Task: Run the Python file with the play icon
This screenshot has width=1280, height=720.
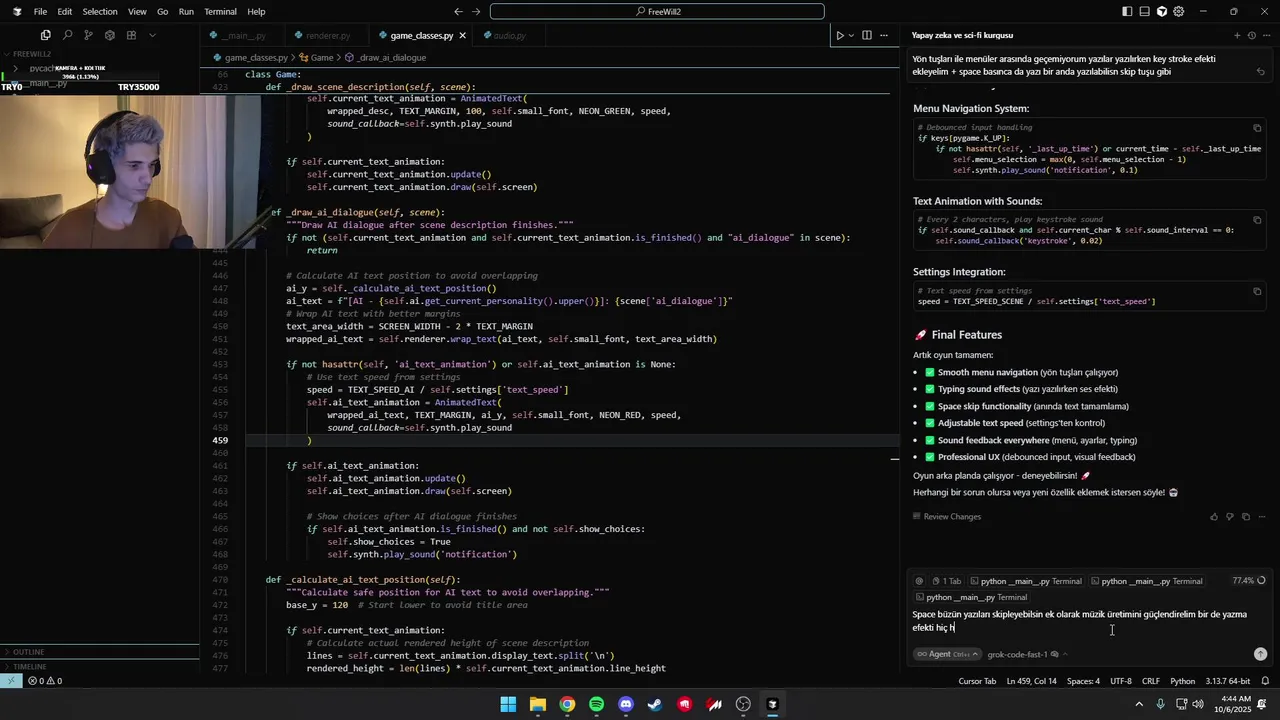Action: [x=840, y=35]
